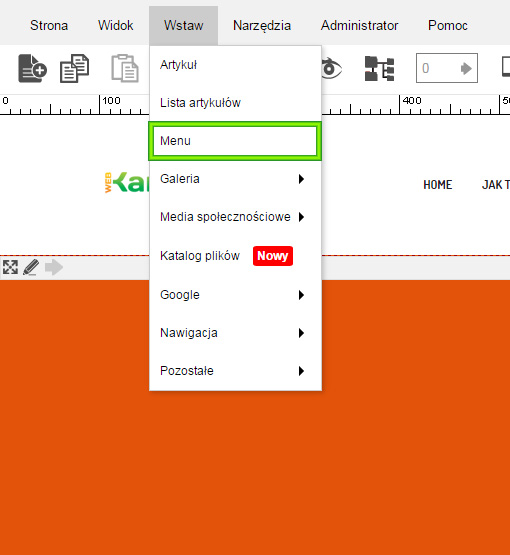Expand the Nawigacja submenu
The height and width of the screenshot is (555, 510).
235,333
